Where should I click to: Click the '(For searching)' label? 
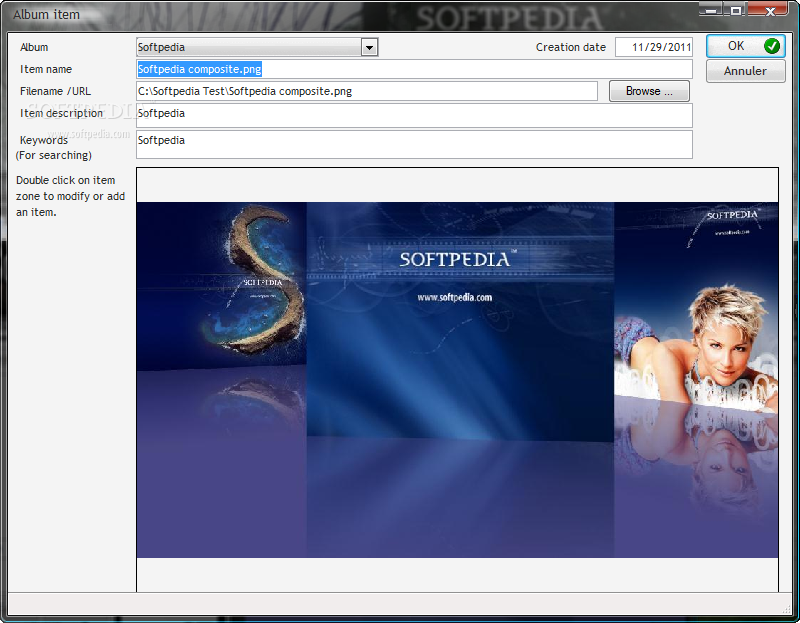[54, 155]
